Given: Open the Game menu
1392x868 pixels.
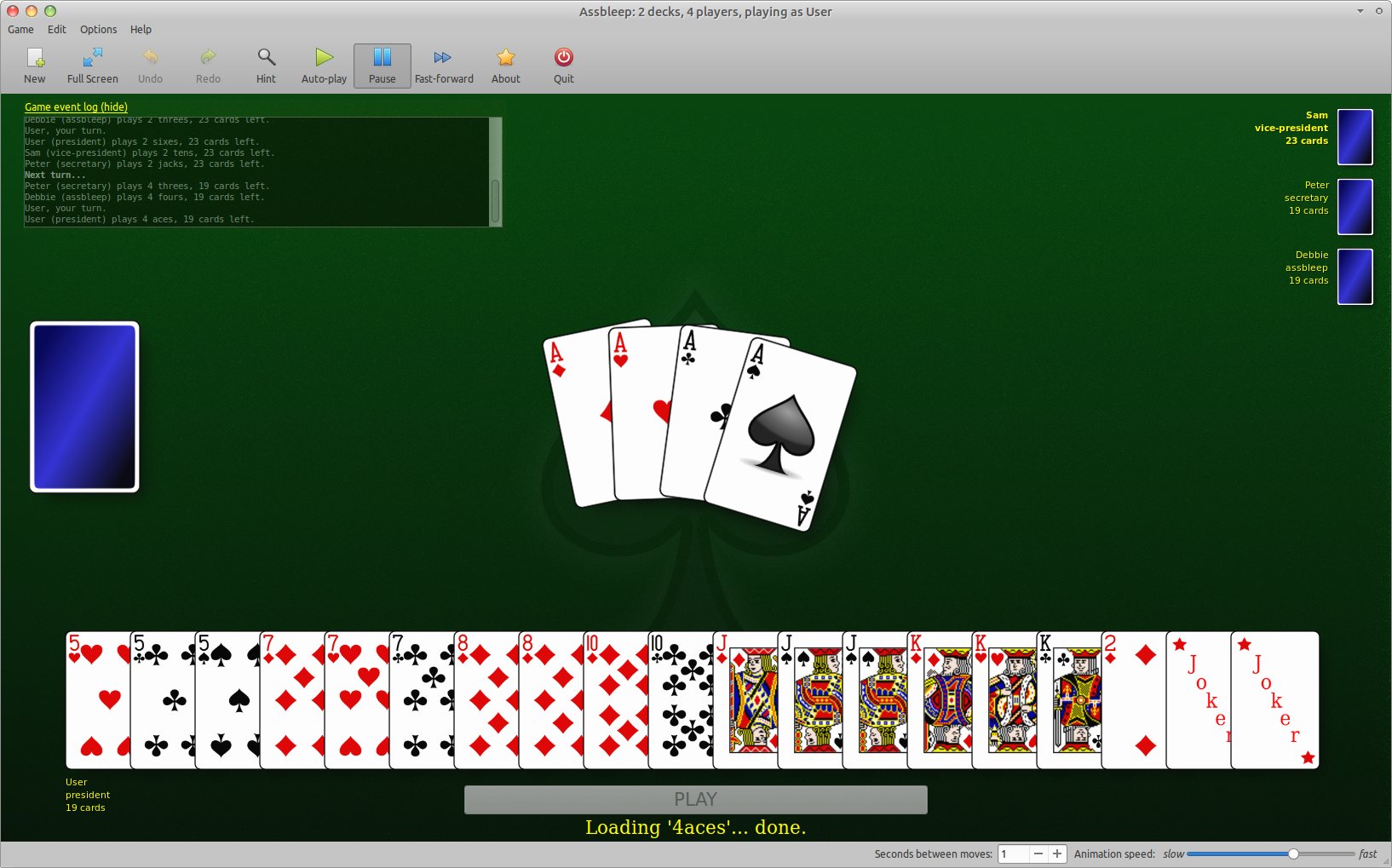Looking at the screenshot, I should click(20, 29).
